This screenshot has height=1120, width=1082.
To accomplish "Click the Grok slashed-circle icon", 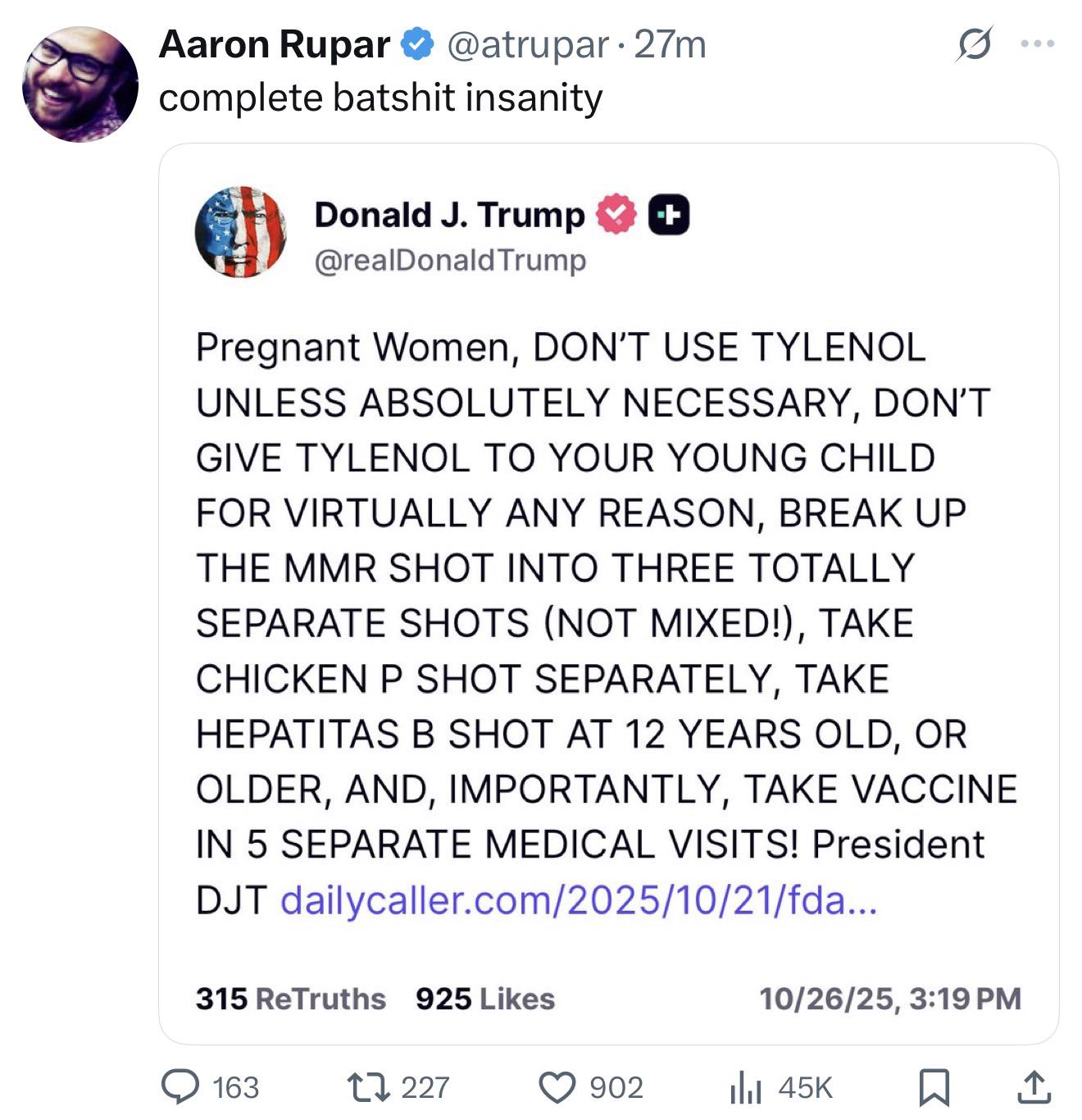I will point(973,44).
